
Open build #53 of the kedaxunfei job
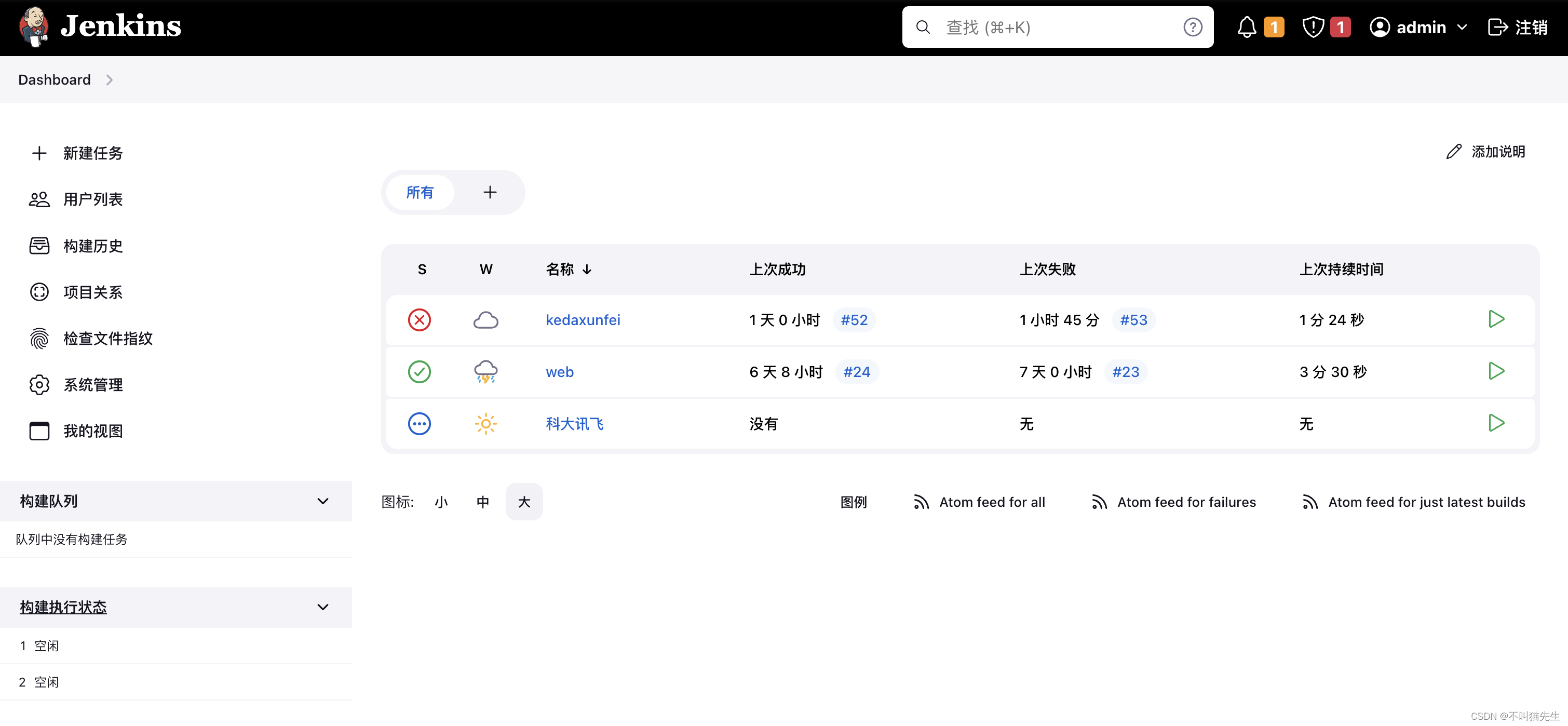click(1133, 320)
